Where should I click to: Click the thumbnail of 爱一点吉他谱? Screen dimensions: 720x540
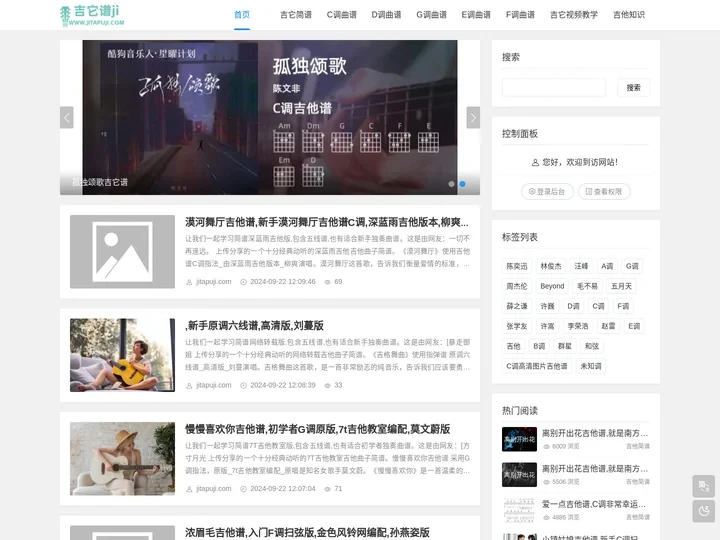[x=519, y=510]
